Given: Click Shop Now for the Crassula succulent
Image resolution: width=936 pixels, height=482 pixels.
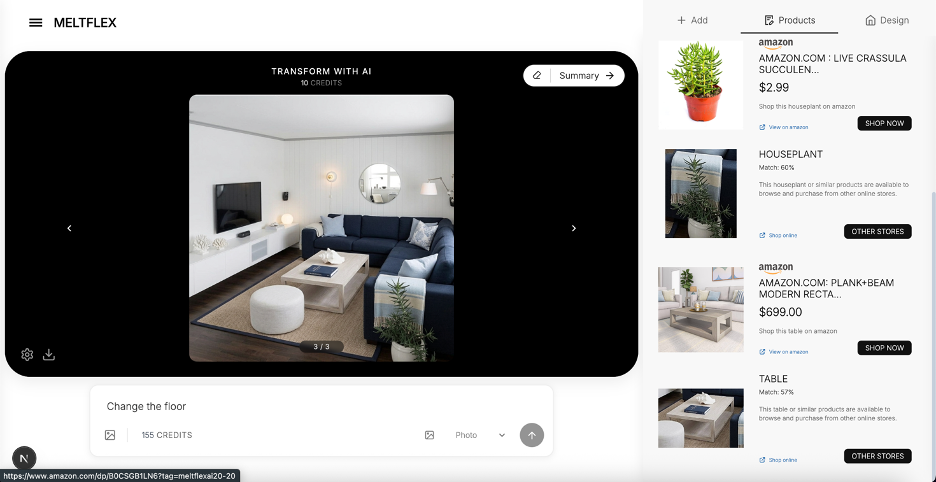Looking at the screenshot, I should (x=884, y=123).
